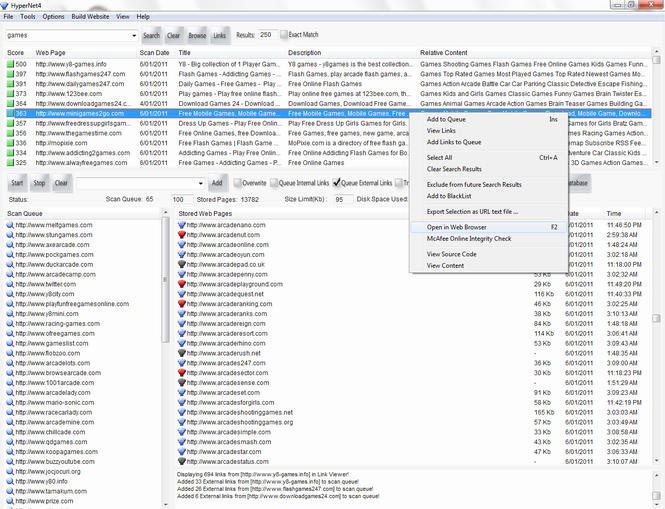Click the red shield icon beside arcadenut.com
Screen dimensions: 665x509
pyautogui.click(x=182, y=235)
